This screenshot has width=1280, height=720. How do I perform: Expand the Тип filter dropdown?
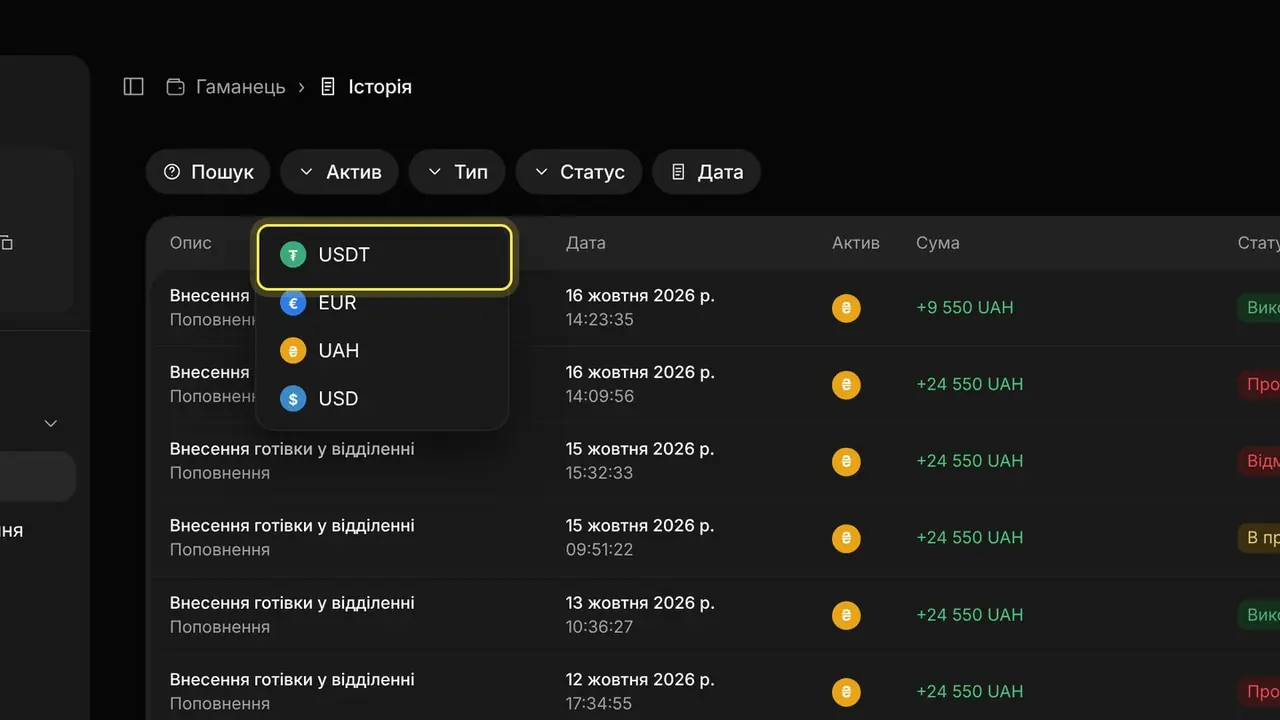(457, 172)
